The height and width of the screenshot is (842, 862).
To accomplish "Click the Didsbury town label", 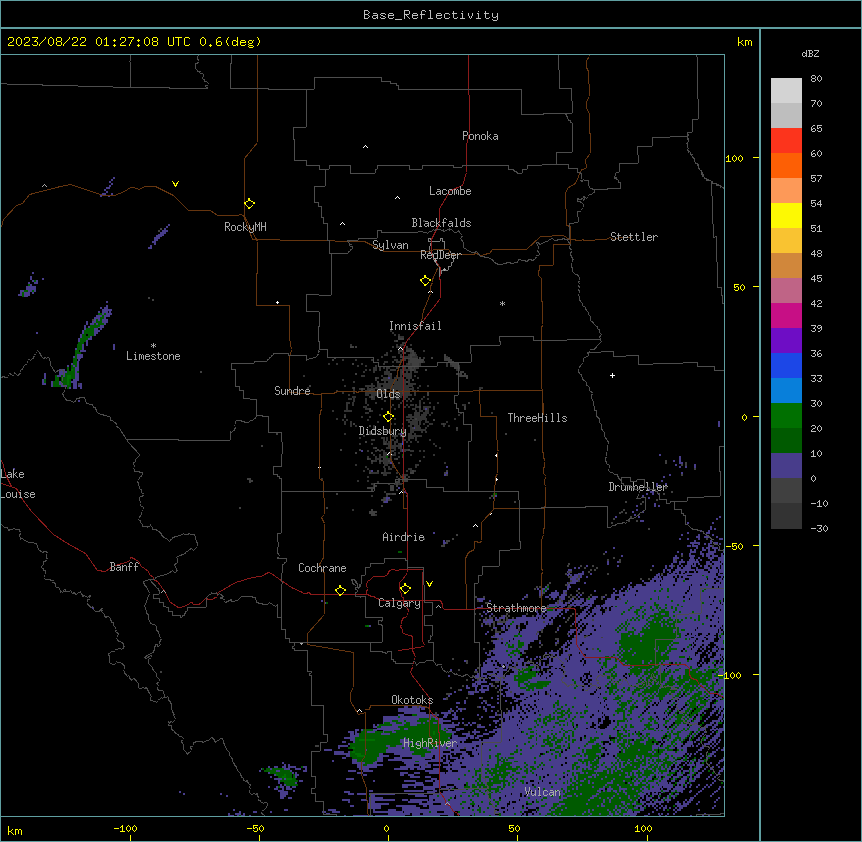I will 383,431.
